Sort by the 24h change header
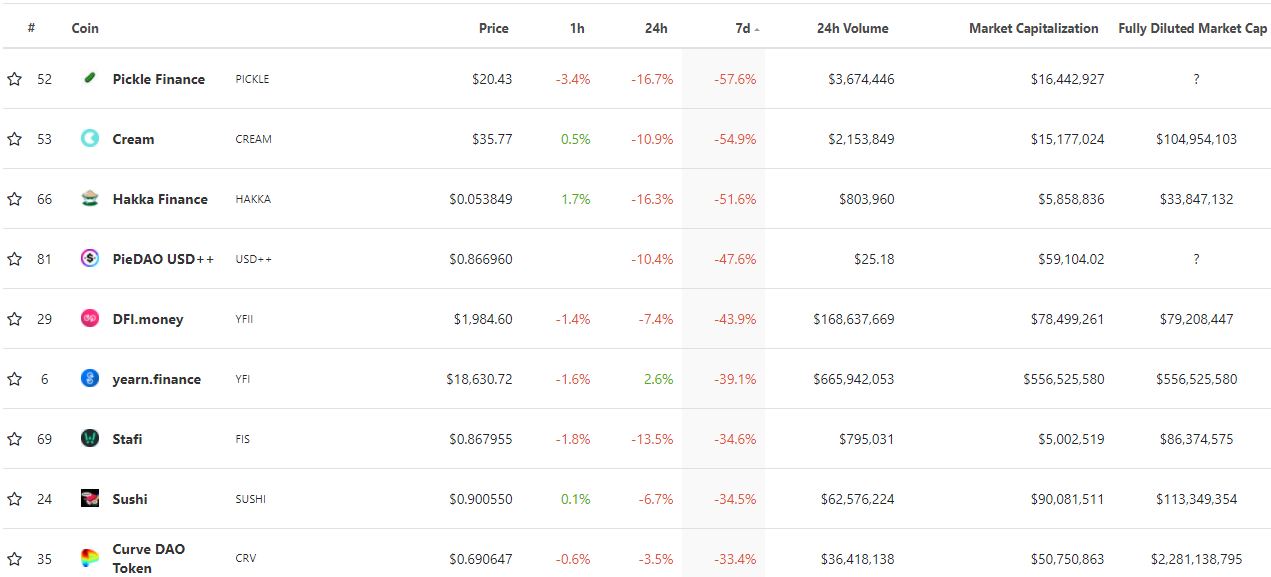Screen dimensions: 1271x577 click(656, 28)
